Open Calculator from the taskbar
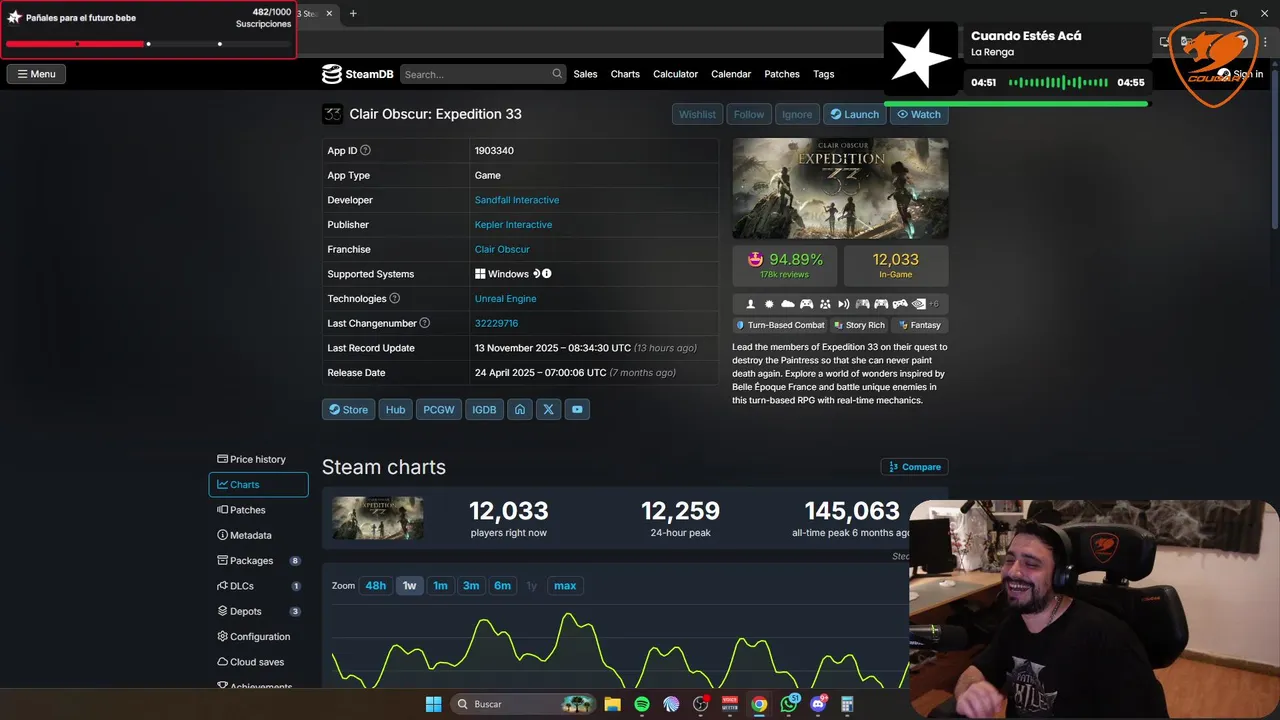This screenshot has width=1280, height=720. [848, 704]
